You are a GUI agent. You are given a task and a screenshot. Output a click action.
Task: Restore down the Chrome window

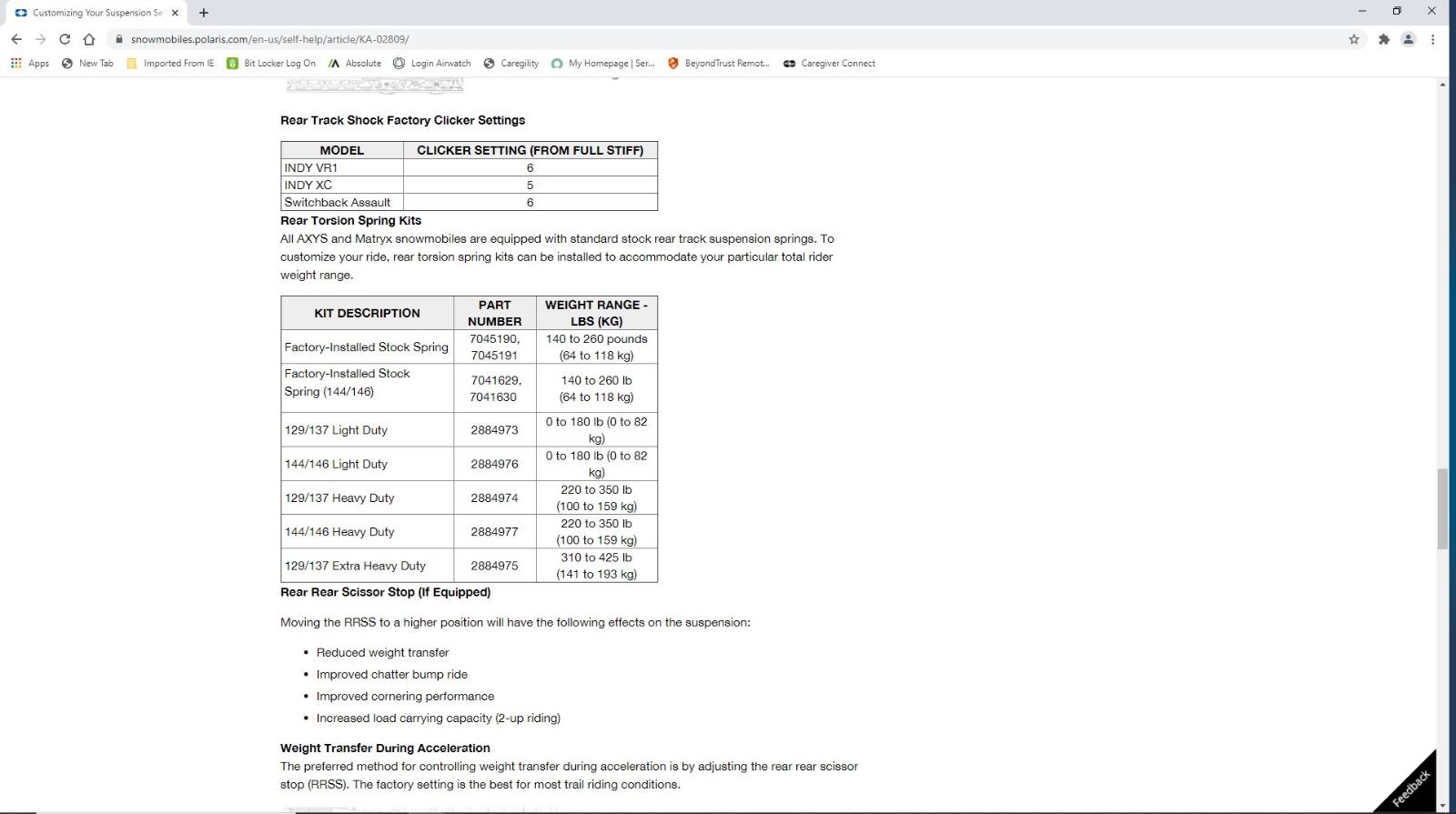pyautogui.click(x=1397, y=11)
